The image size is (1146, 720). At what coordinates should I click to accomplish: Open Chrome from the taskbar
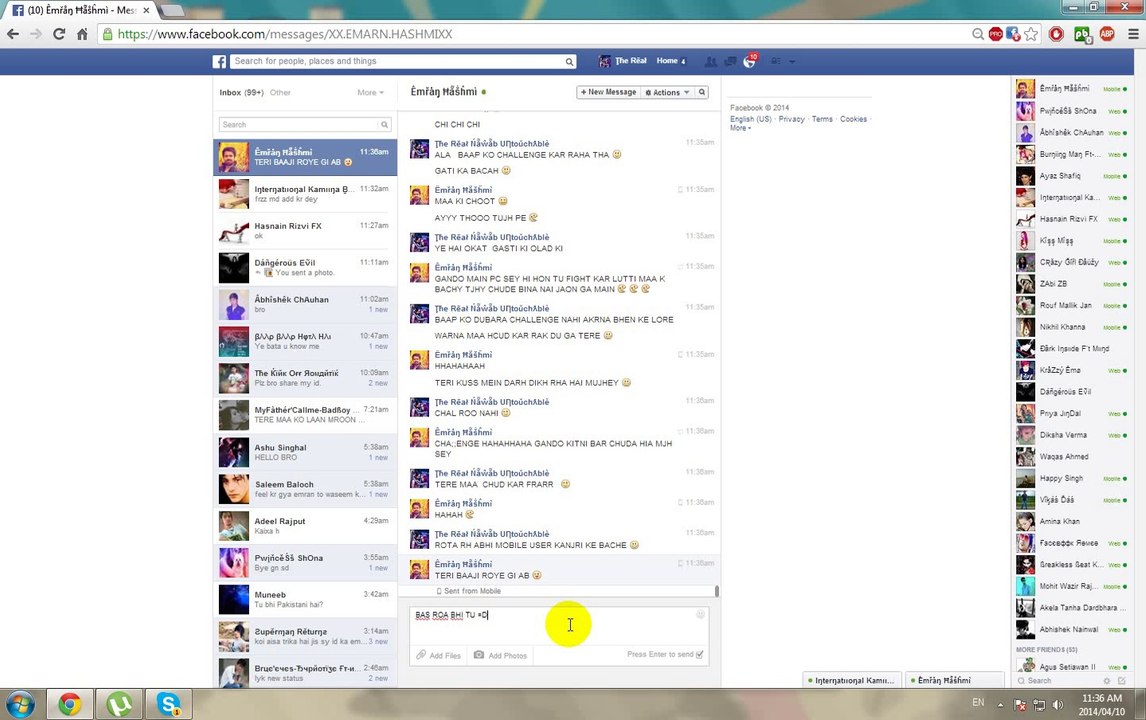[70, 704]
